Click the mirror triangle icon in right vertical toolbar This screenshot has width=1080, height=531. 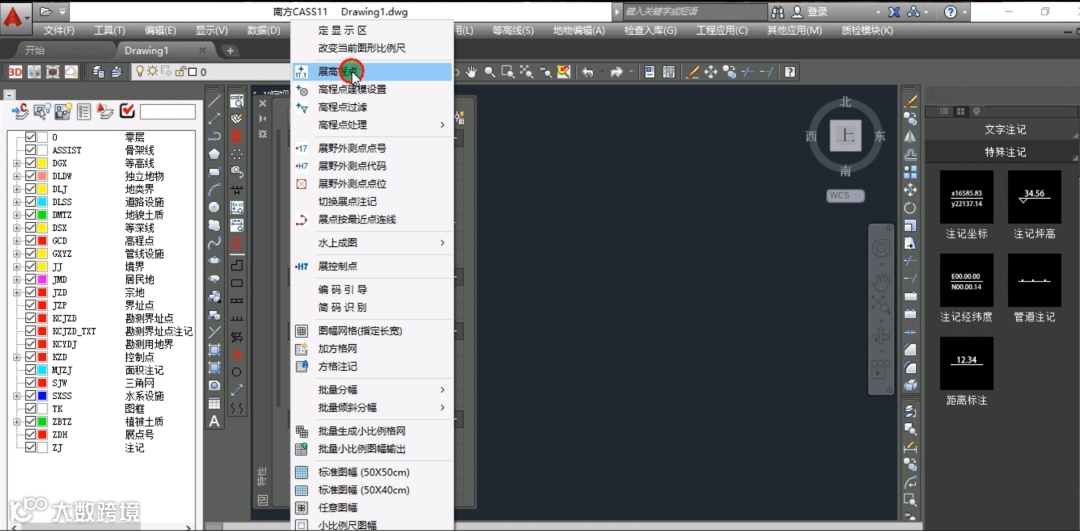pyautogui.click(x=910, y=136)
